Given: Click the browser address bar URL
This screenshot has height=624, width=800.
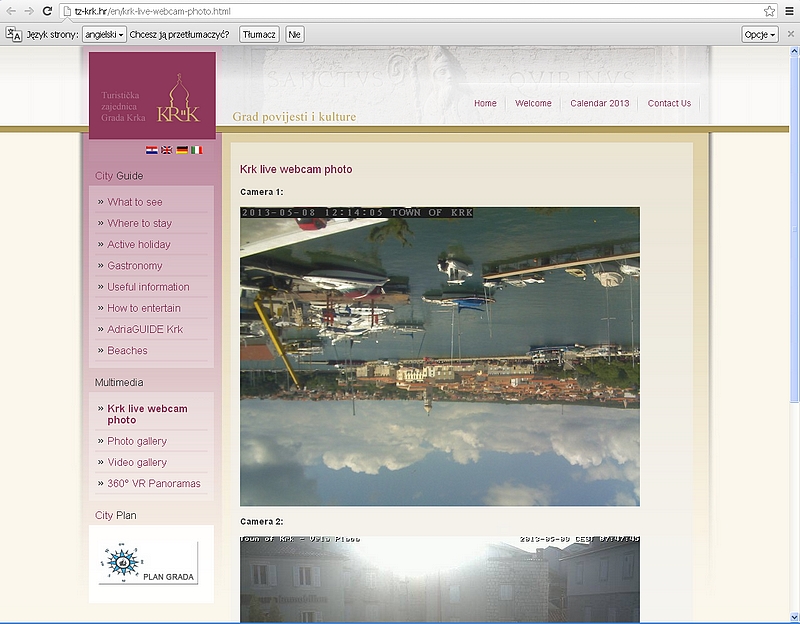Looking at the screenshot, I should [x=400, y=11].
